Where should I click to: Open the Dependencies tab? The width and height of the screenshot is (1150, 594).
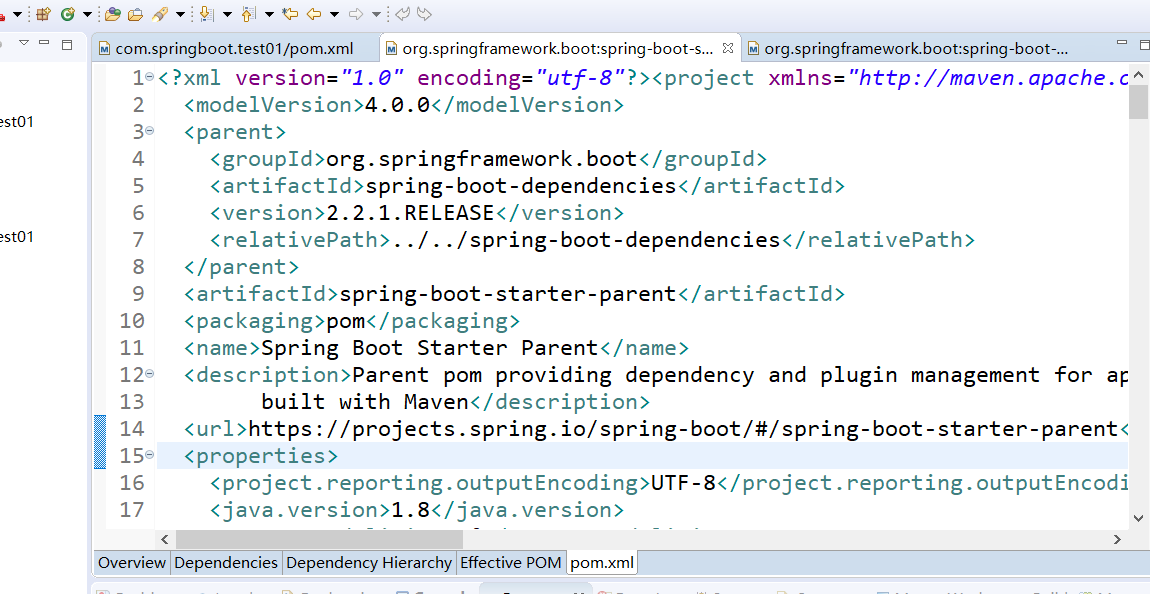[x=226, y=562]
